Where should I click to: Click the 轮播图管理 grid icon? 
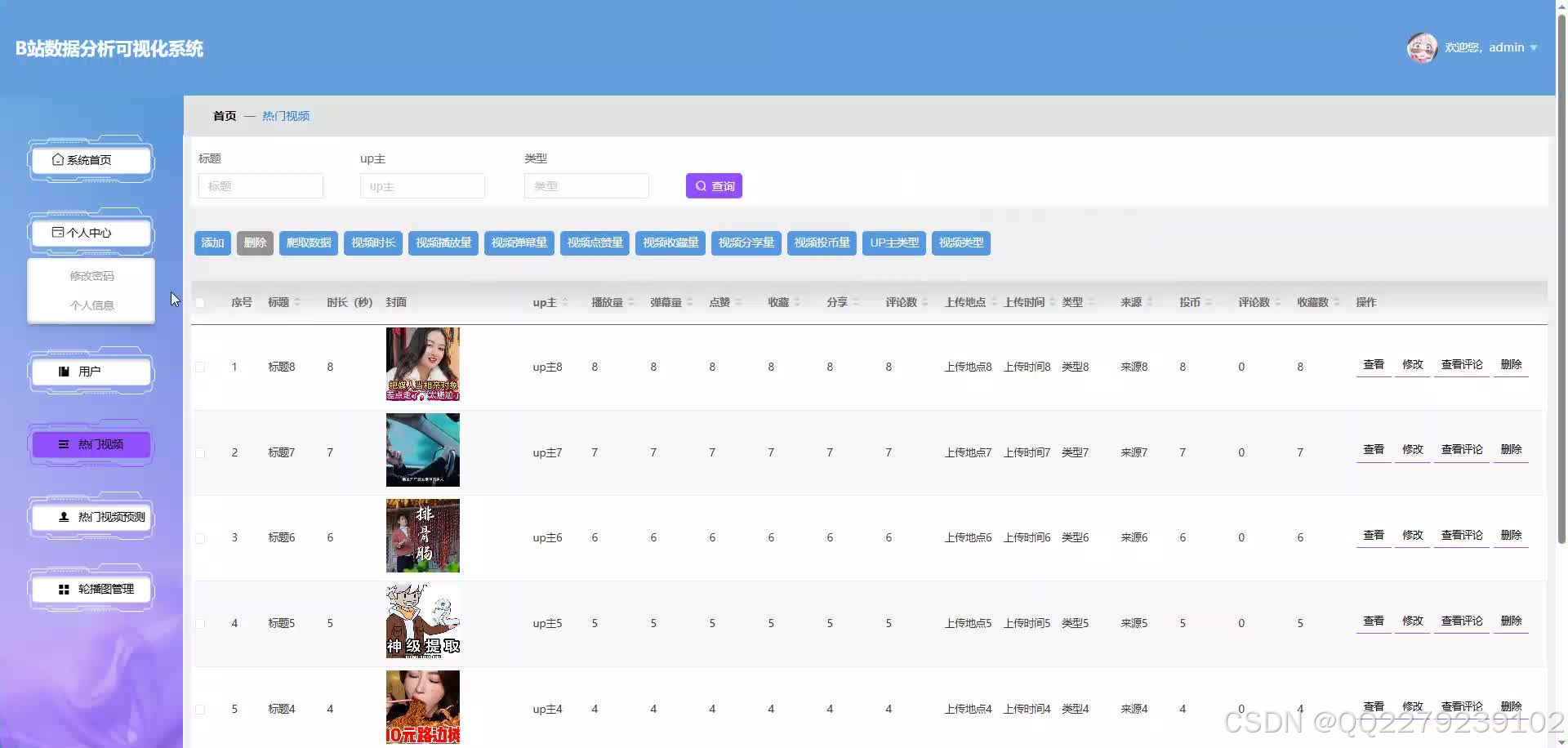click(64, 590)
